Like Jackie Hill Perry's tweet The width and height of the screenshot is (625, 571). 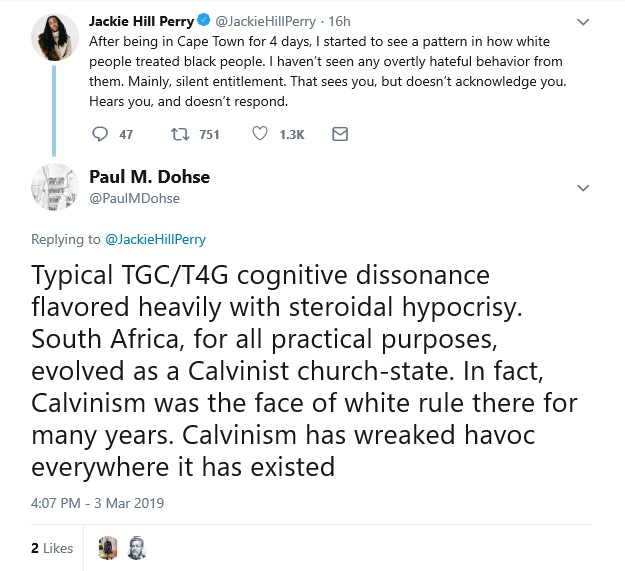[261, 134]
